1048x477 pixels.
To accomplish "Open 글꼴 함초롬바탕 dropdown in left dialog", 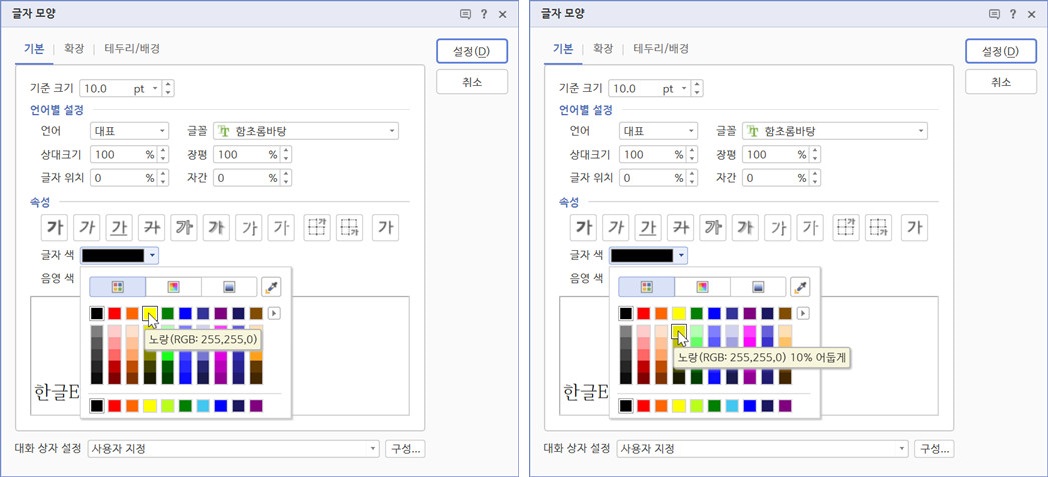I will [306, 131].
